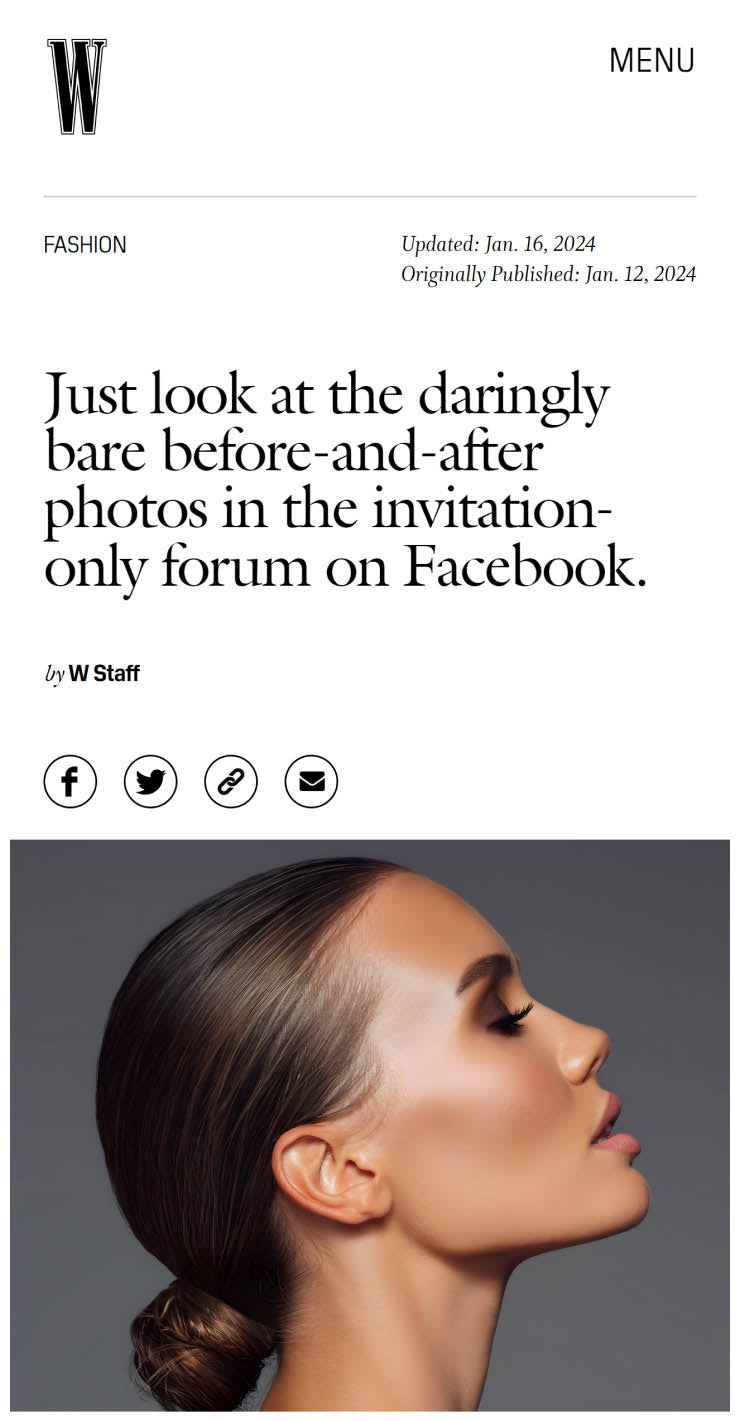Image resolution: width=740 pixels, height=1421 pixels.
Task: Open the W Staff author page
Action: [x=104, y=674]
